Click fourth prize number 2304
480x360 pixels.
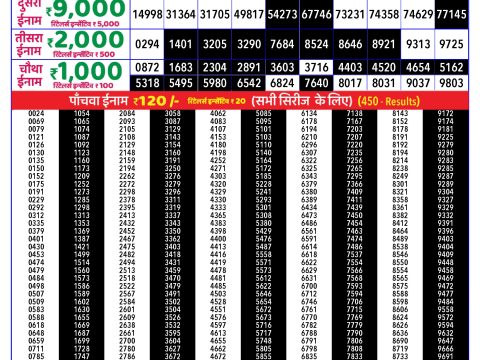215,67
